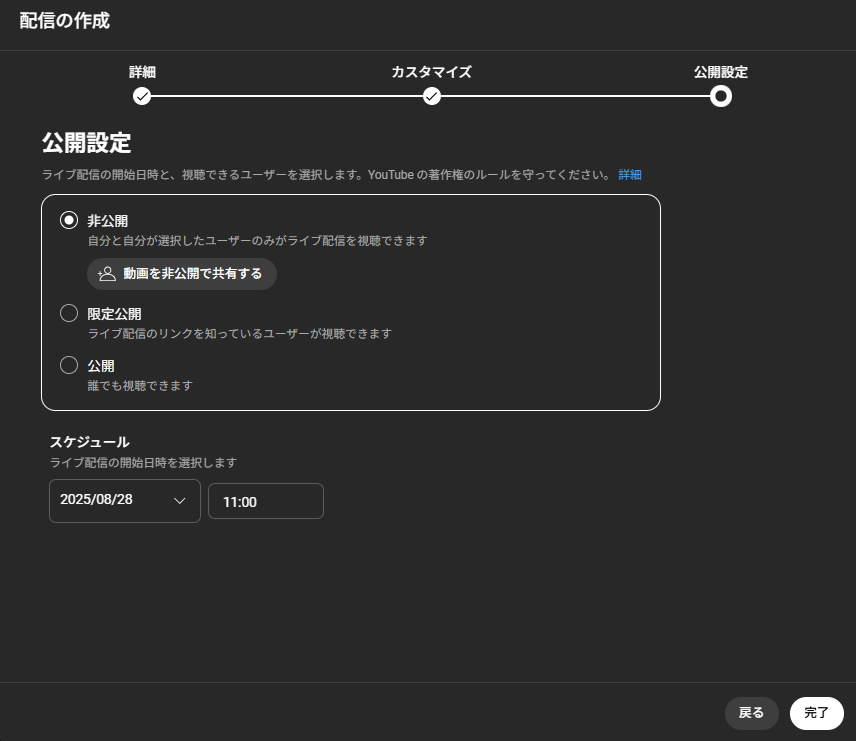Click the 戻る button
The width and height of the screenshot is (856, 741).
click(751, 713)
